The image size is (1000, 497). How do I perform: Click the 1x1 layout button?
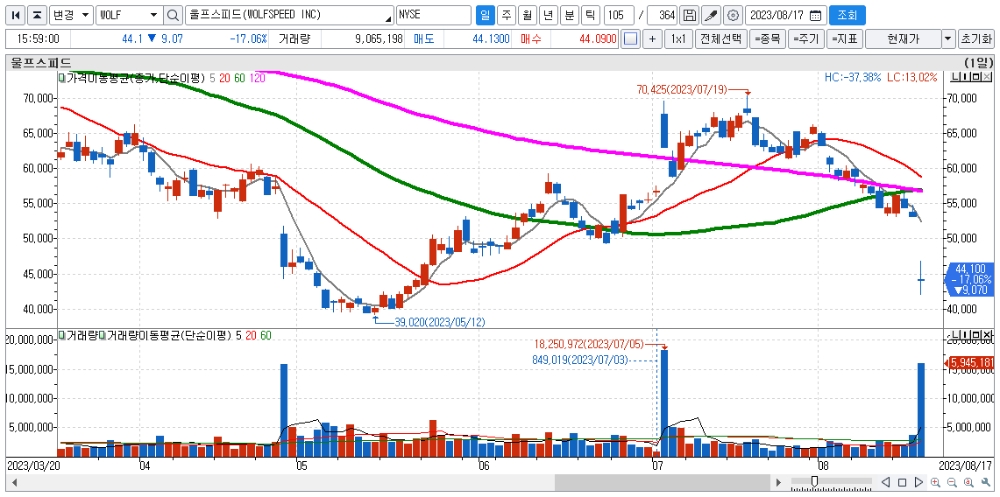coord(678,39)
